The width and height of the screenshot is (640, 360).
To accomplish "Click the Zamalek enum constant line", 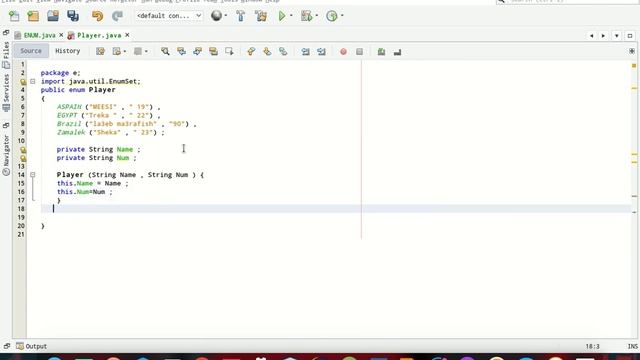I will tap(111, 133).
